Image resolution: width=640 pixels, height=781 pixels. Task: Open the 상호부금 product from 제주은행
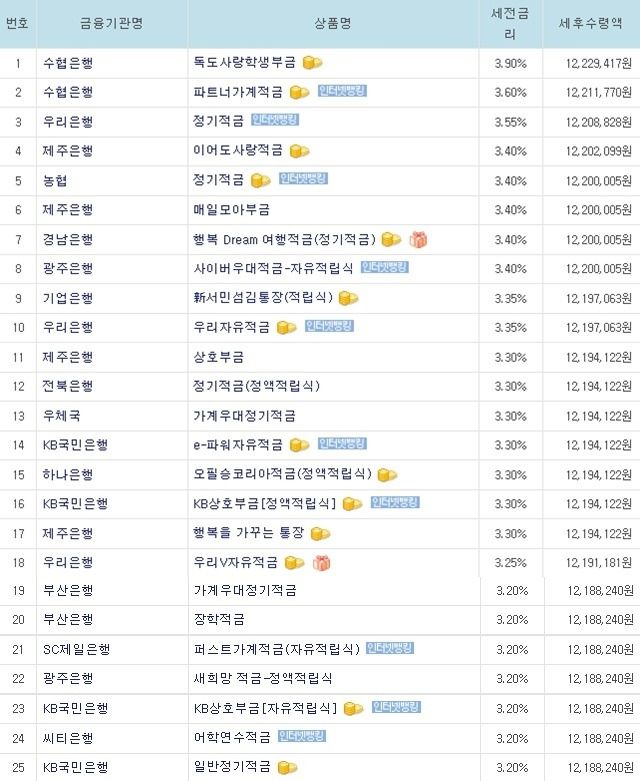219,357
